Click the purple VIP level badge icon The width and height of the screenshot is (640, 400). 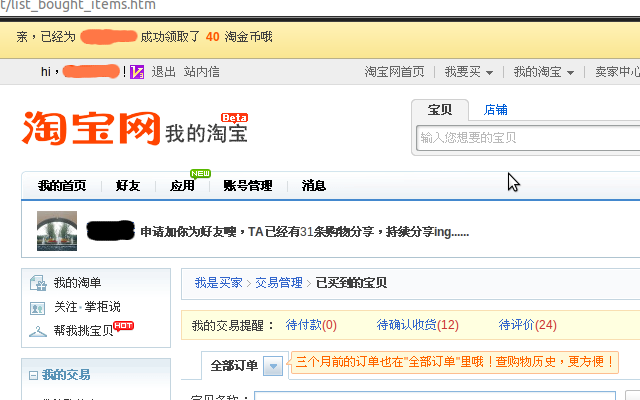(137, 72)
